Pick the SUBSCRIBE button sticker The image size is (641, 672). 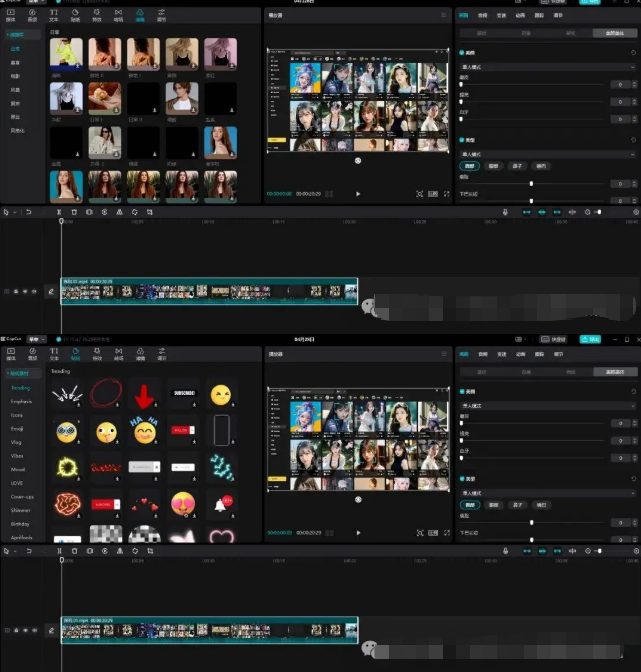tap(183, 392)
